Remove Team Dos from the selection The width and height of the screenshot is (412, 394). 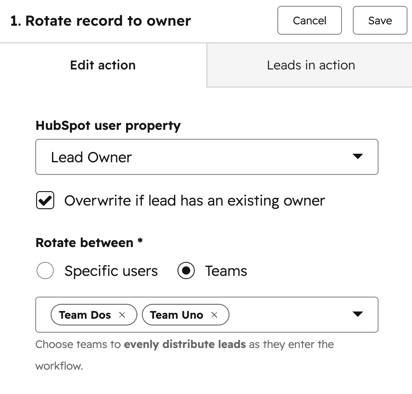click(122, 315)
